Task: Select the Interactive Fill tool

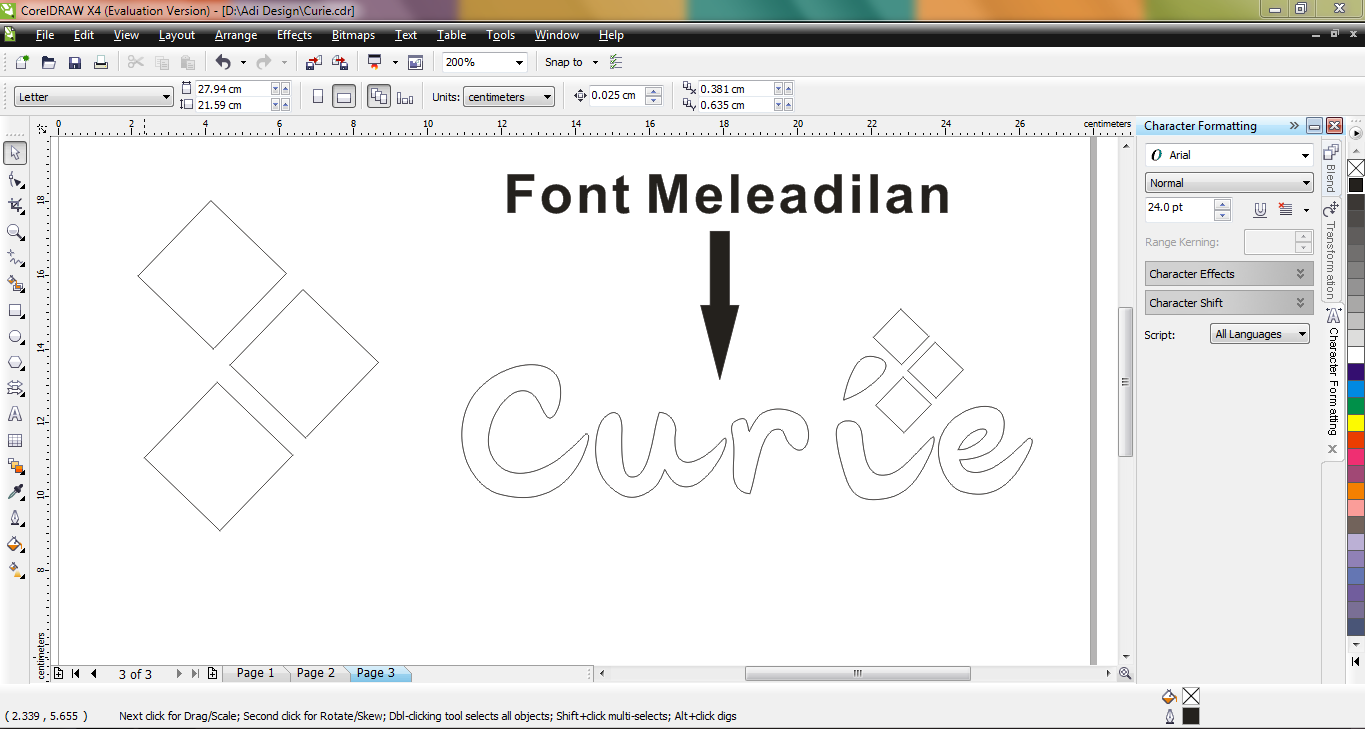Action: (x=15, y=570)
